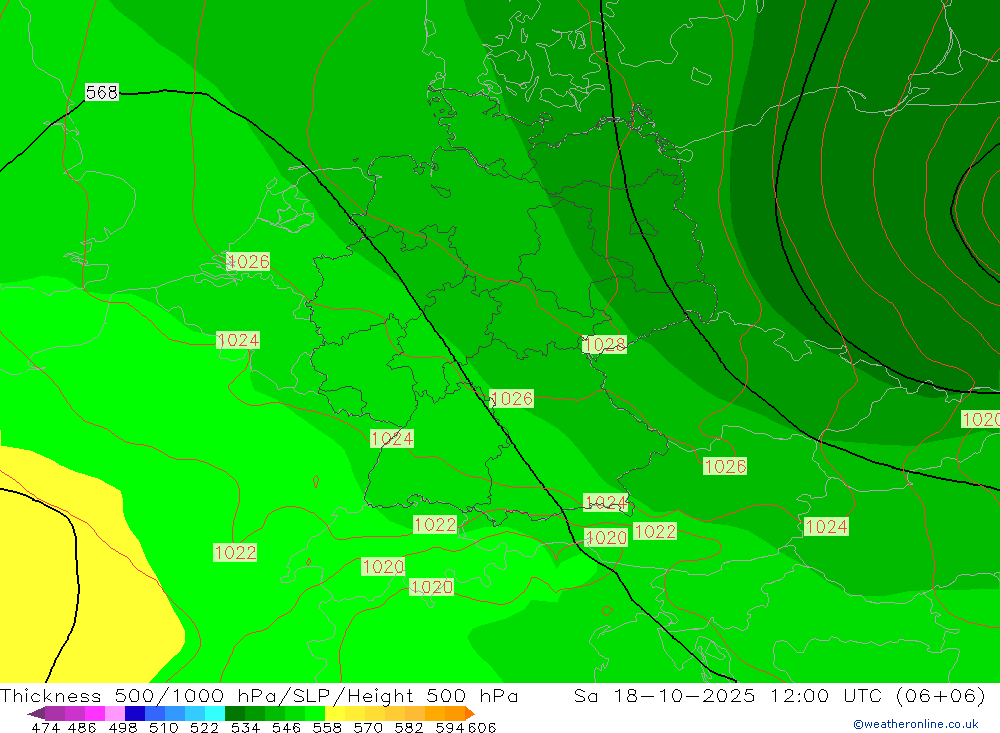Click the purple arrow tip at legend start
Image resolution: width=1000 pixels, height=733 pixels.
click(36, 714)
